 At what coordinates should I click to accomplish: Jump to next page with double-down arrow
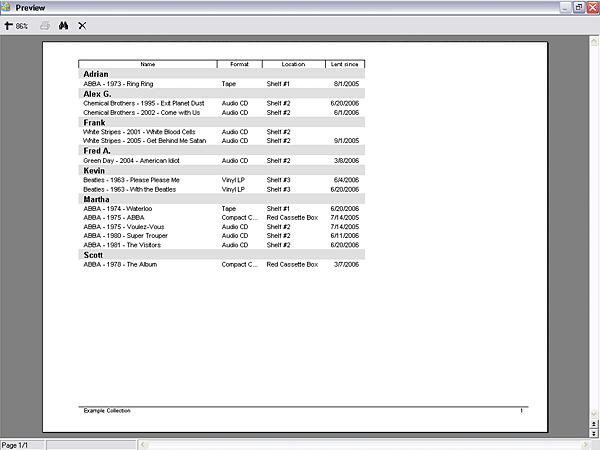pos(594,434)
